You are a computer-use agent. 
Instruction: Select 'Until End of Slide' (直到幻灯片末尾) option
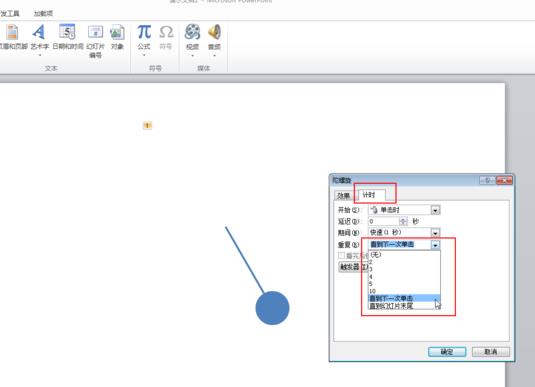coord(404,306)
